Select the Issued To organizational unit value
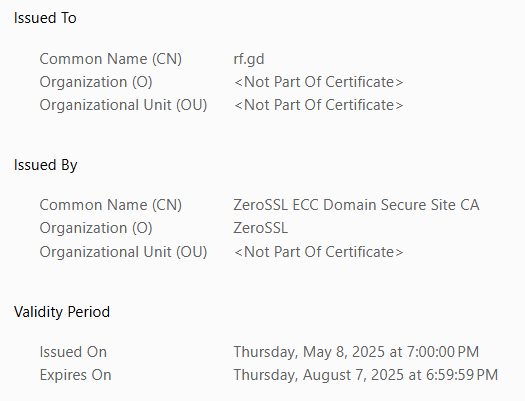Screen dimensions: 525x401 [x=318, y=105]
